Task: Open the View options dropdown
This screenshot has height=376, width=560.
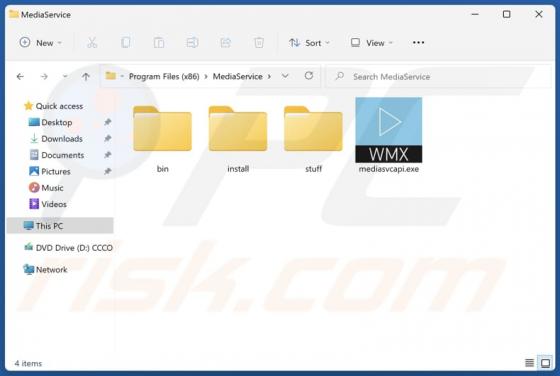Action: point(371,43)
